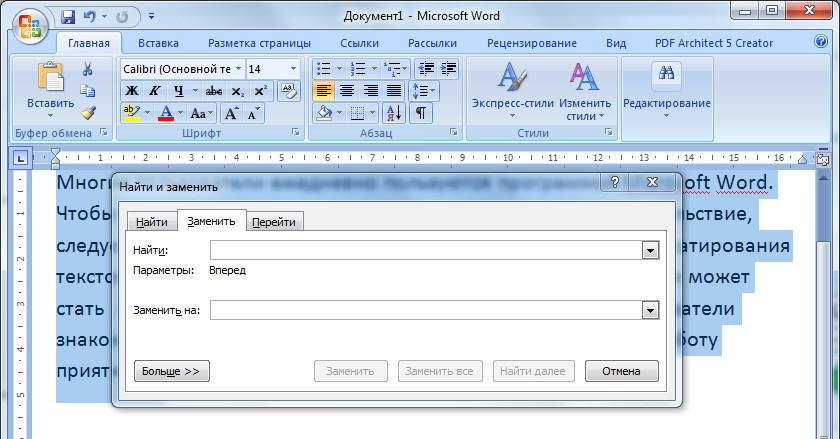This screenshot has height=439, width=840.
Task: Open the Абзац dialog launcher
Action: point(453,132)
